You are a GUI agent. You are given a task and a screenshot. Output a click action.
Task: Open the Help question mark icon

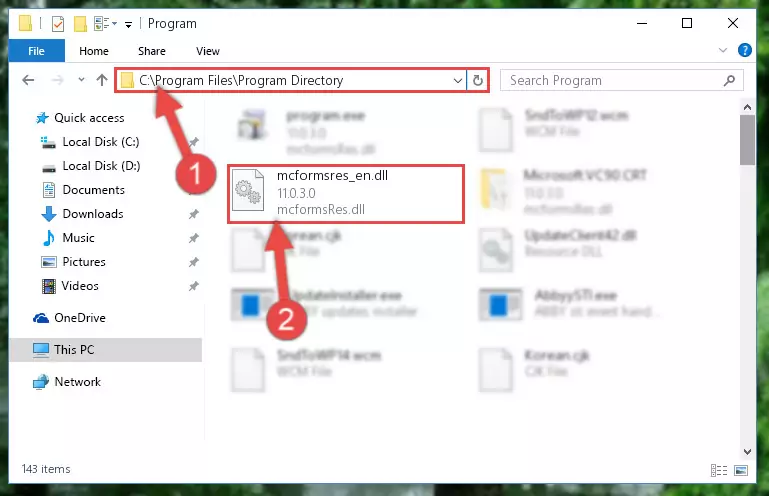coord(744,50)
